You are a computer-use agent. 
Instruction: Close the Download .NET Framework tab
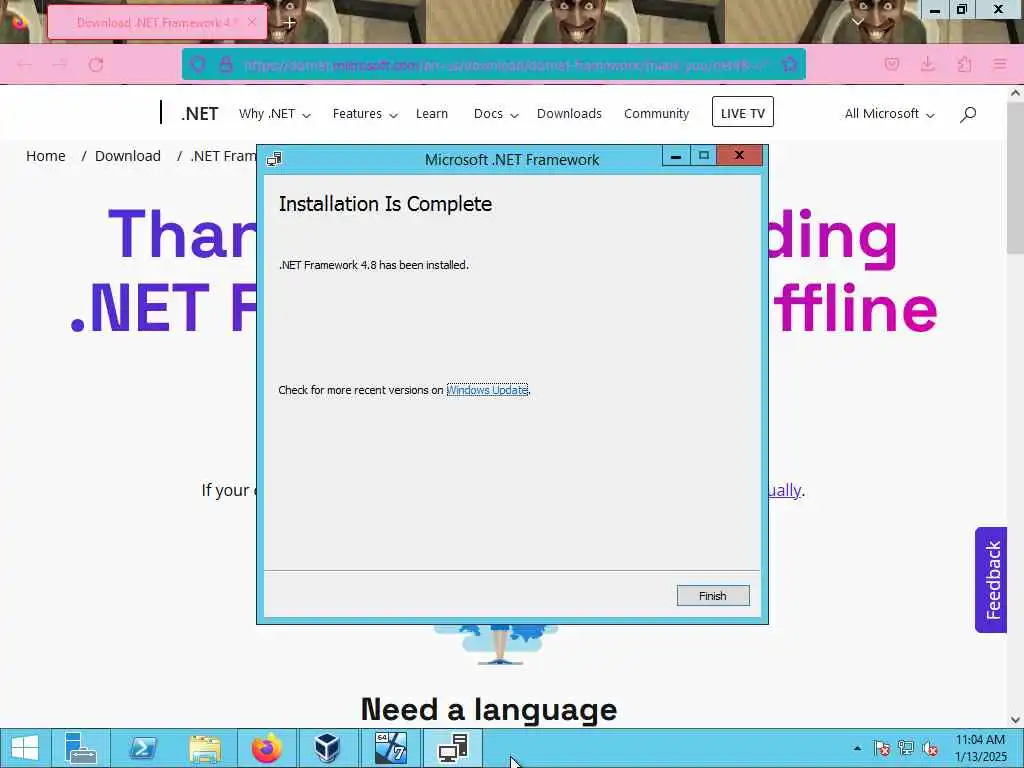pyautogui.click(x=252, y=22)
